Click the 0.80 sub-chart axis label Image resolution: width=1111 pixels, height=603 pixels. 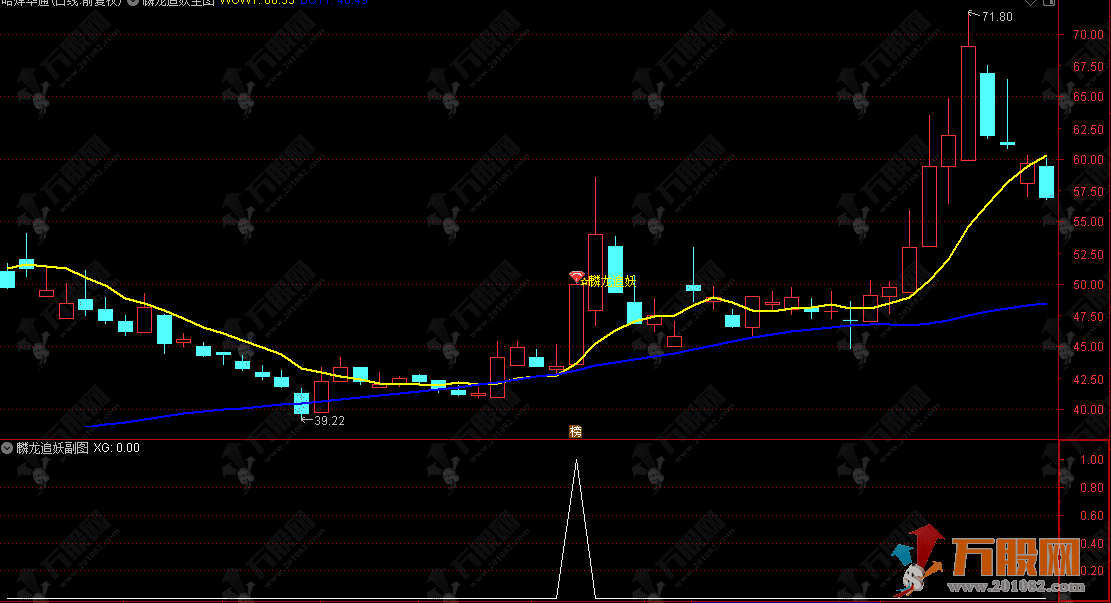click(x=1092, y=488)
